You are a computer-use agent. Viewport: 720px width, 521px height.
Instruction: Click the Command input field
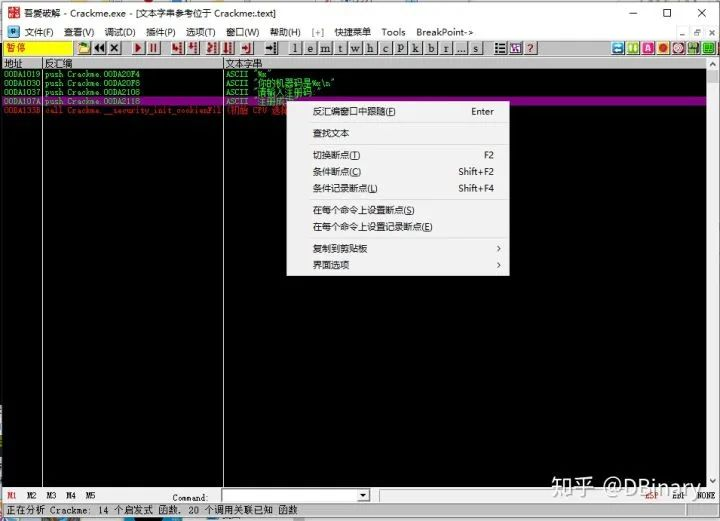coord(288,496)
